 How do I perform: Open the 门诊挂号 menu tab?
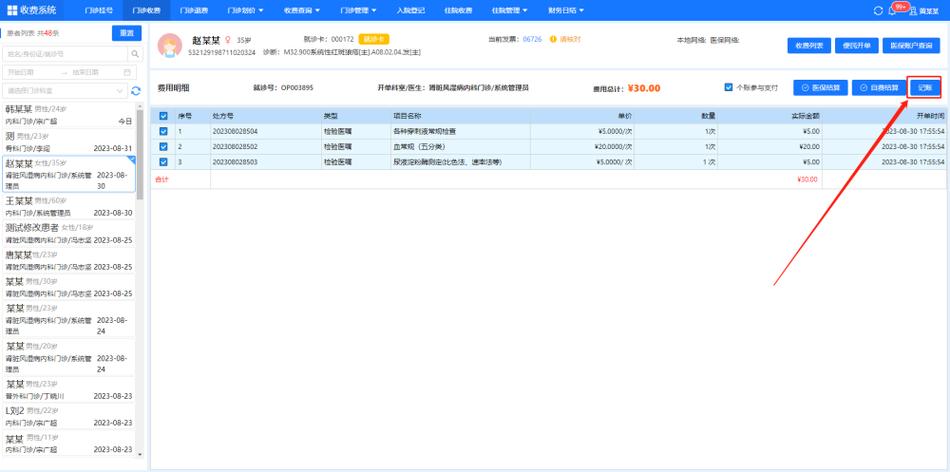pos(98,10)
